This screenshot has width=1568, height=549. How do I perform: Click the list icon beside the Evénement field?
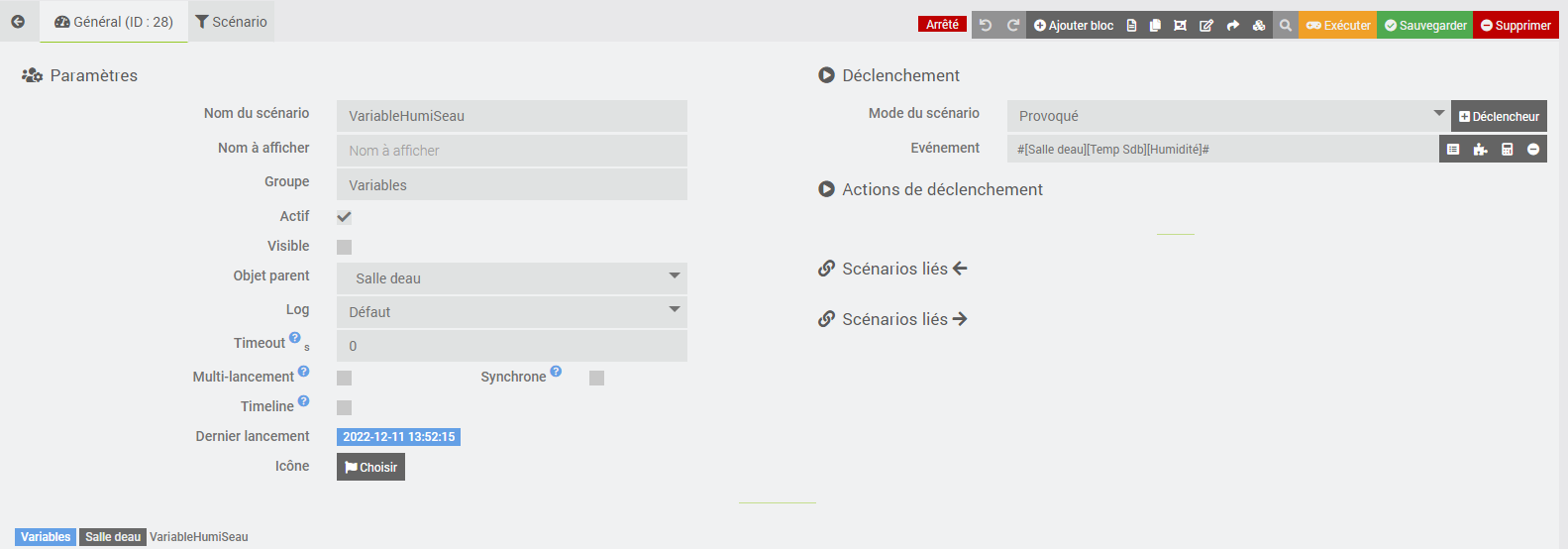point(1453,150)
